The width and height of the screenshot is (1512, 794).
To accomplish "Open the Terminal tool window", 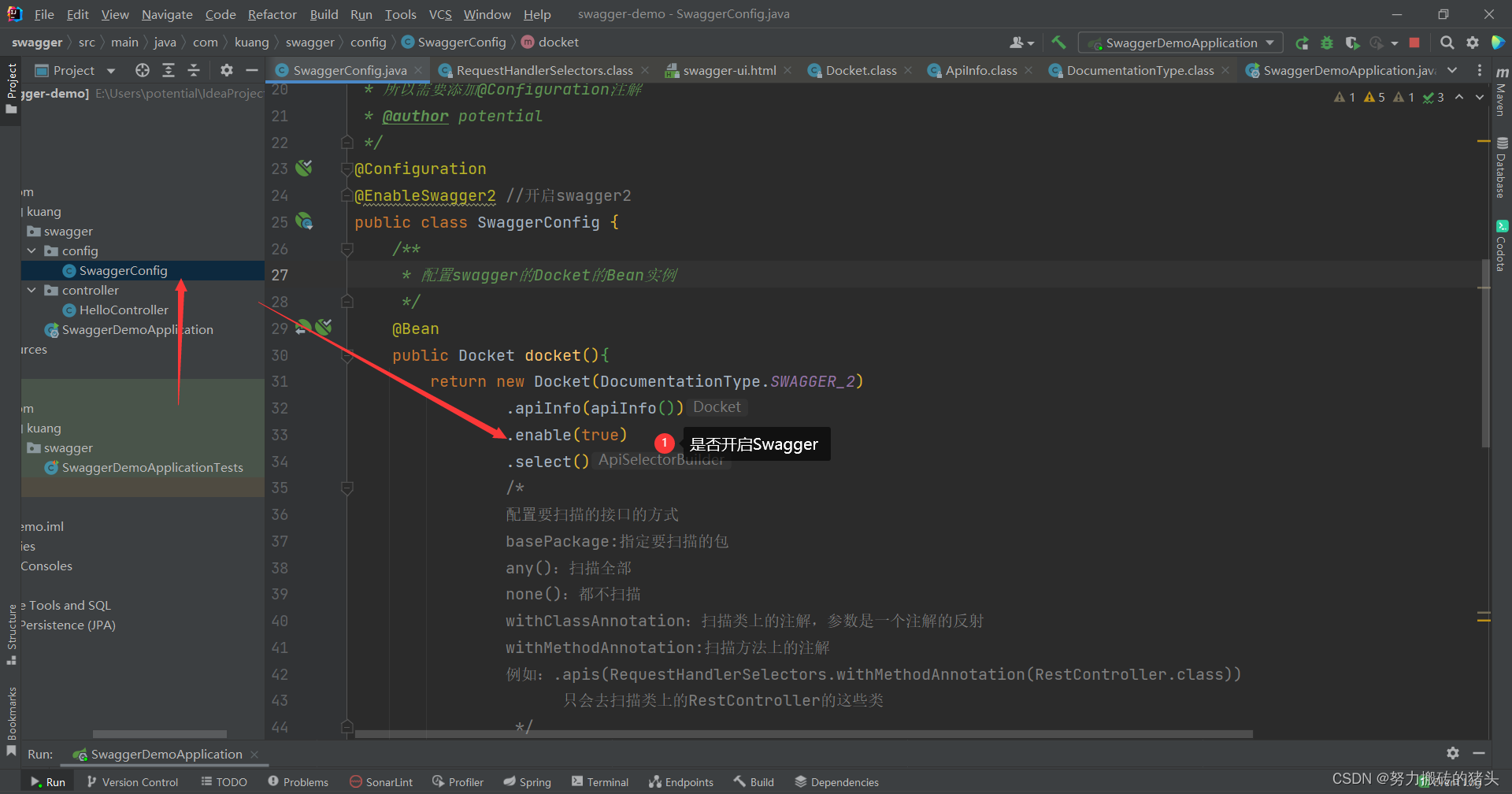I will [x=600, y=781].
